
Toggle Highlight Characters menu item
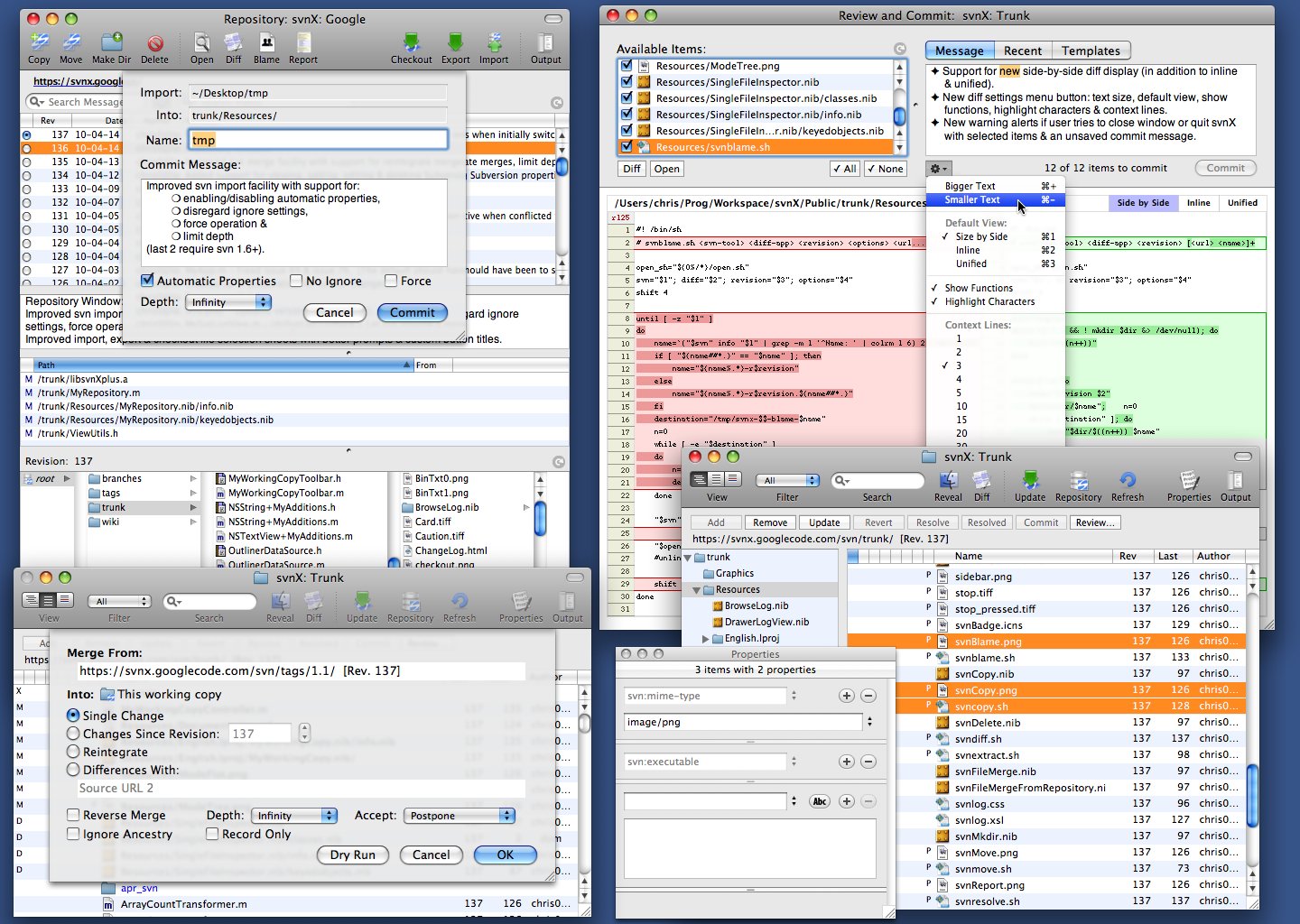[996, 302]
